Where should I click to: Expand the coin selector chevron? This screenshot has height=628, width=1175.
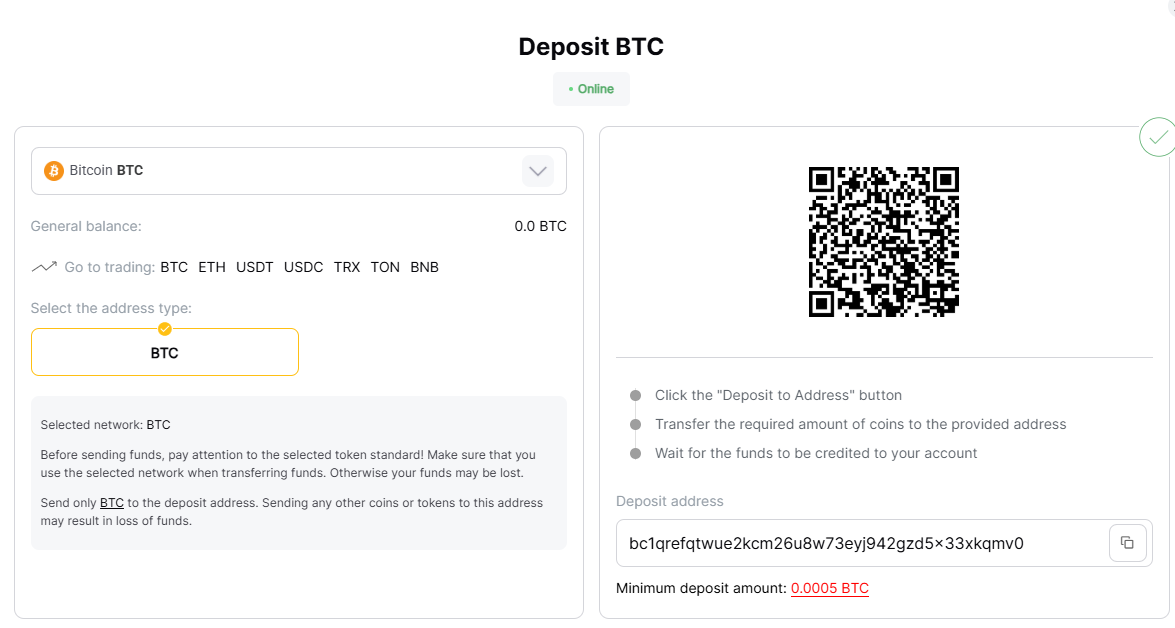click(x=538, y=171)
